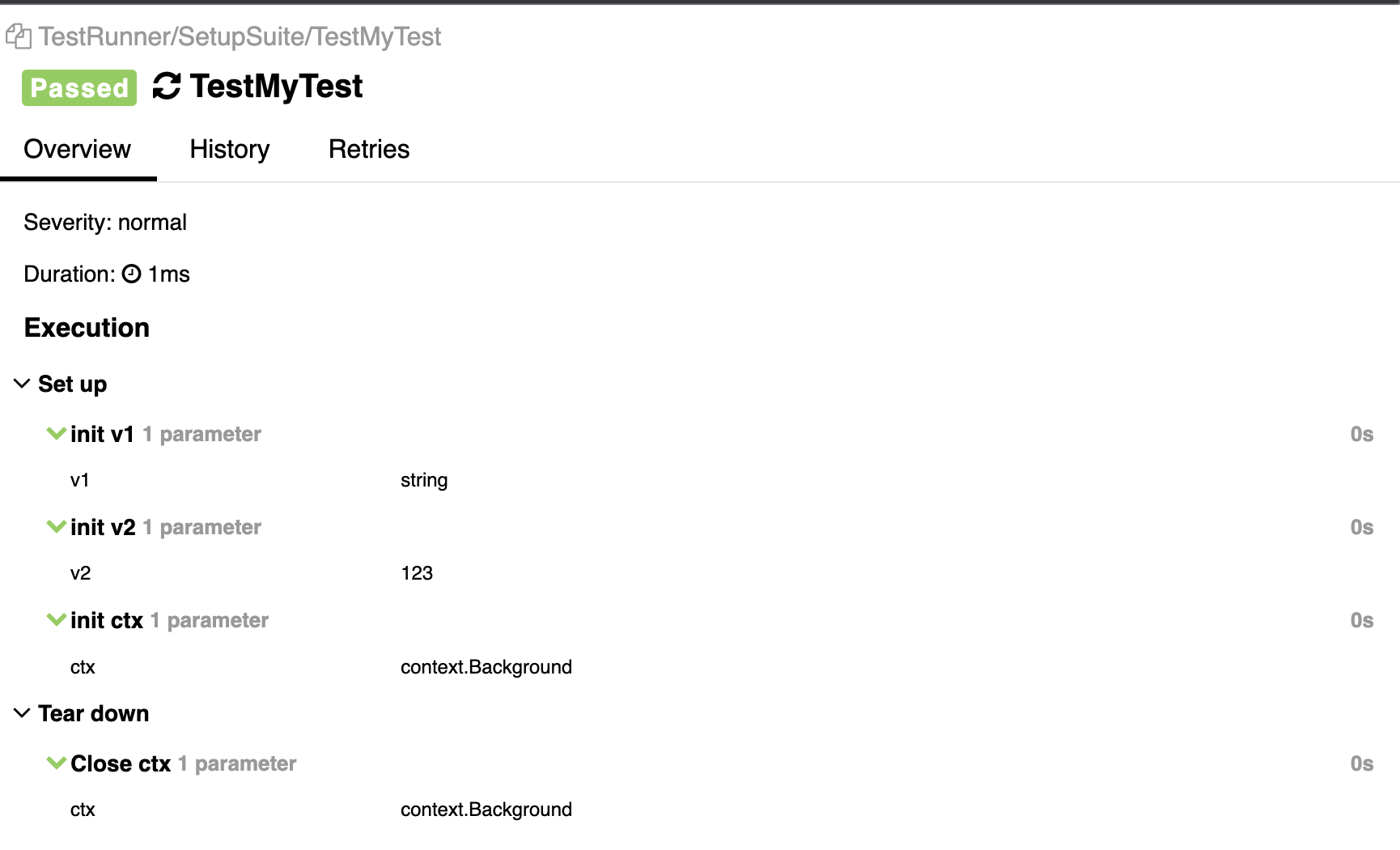
Task: Select the Overview tab
Action: [78, 150]
